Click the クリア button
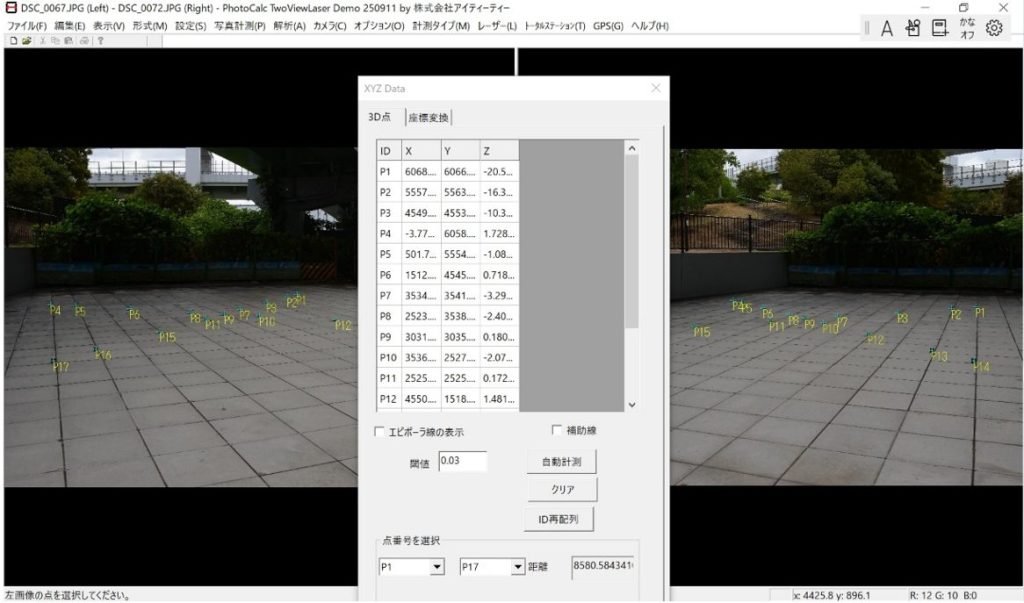This screenshot has height=603, width=1024. pos(562,489)
